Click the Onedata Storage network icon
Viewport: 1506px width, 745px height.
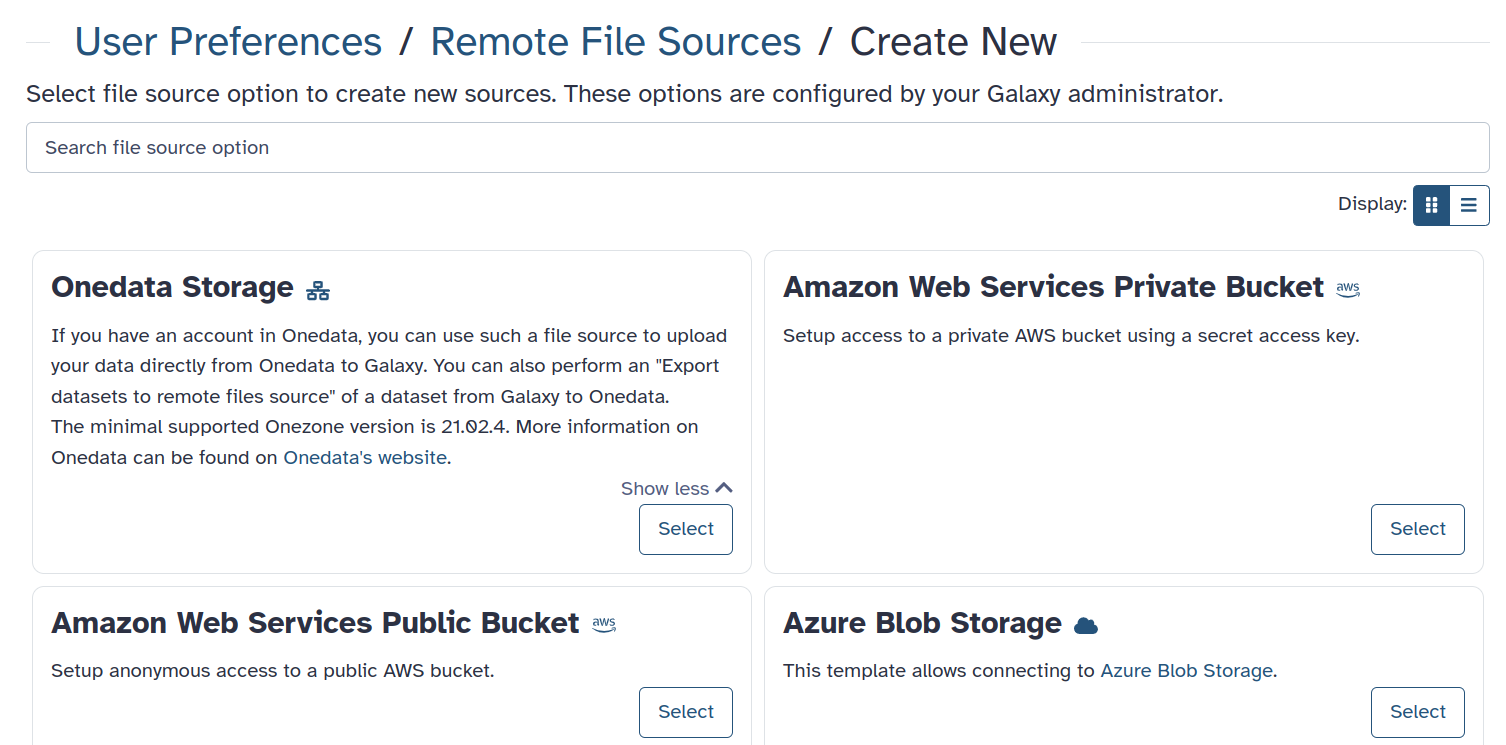[318, 291]
